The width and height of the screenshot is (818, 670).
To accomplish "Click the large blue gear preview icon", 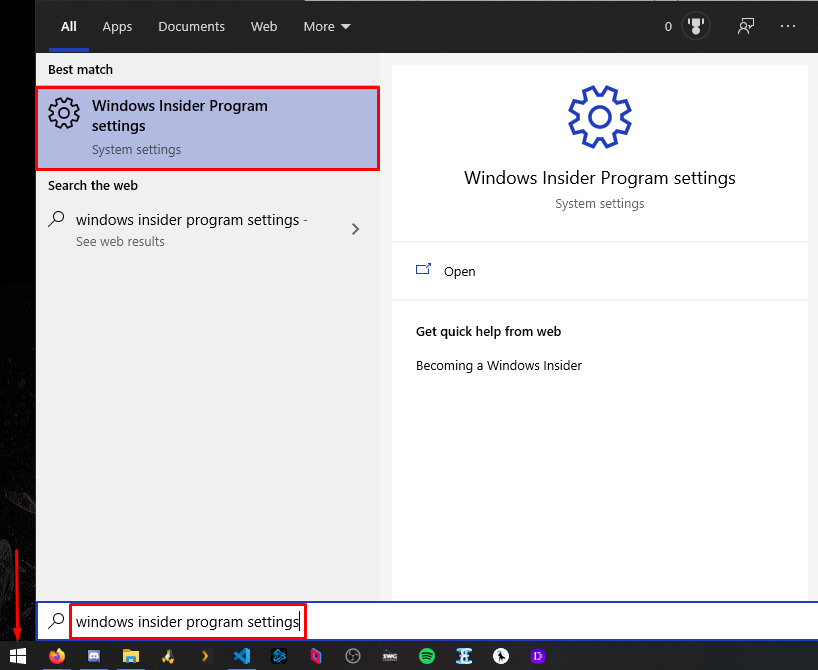I will coord(600,117).
